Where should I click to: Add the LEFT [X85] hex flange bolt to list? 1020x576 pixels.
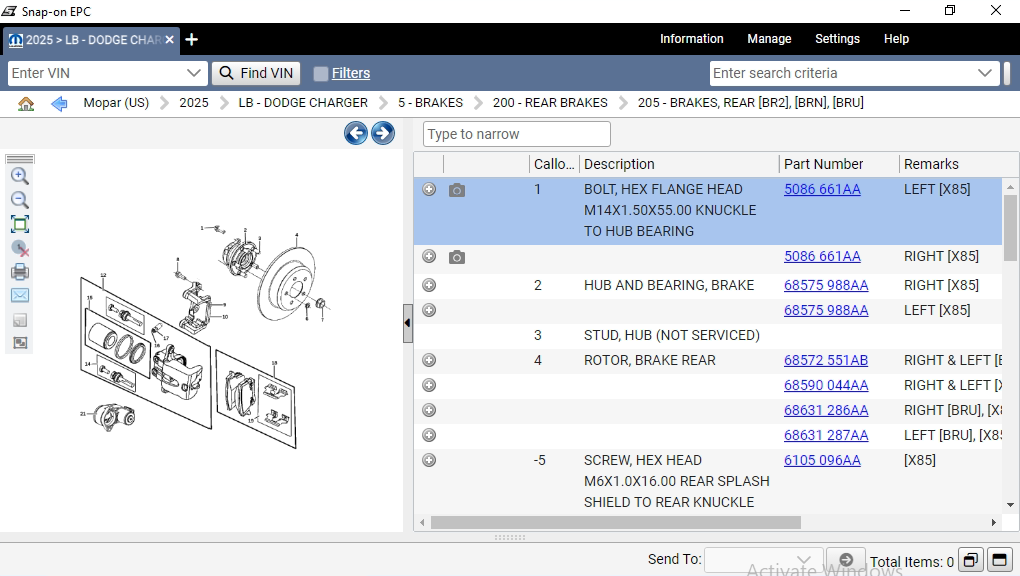pos(429,189)
